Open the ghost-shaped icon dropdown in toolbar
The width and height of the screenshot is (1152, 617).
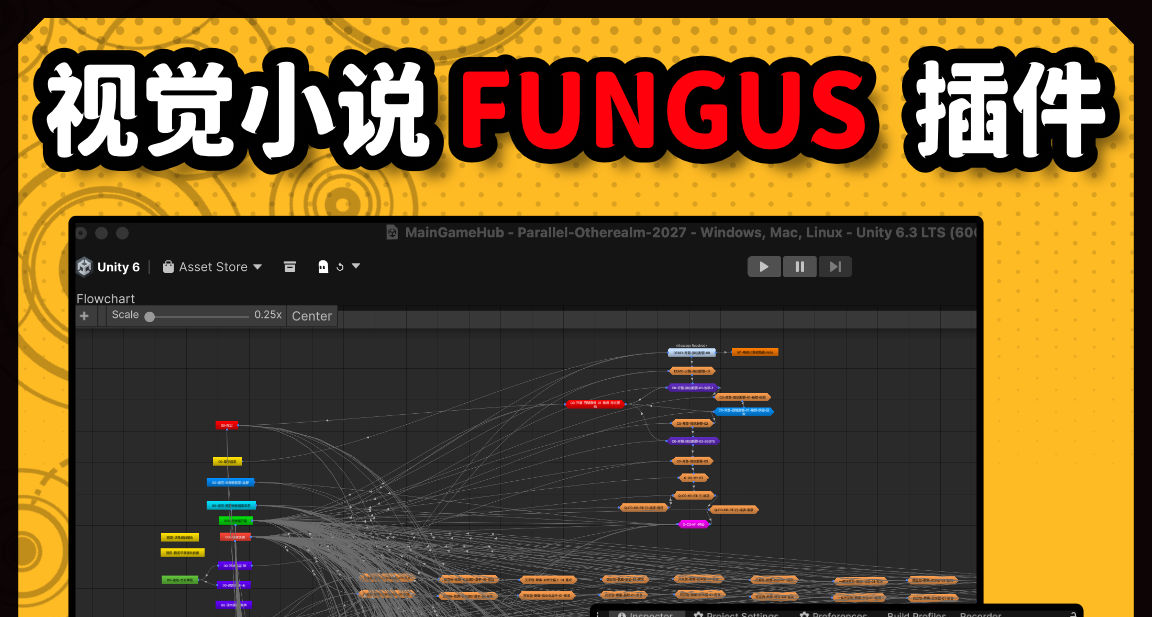(x=339, y=267)
